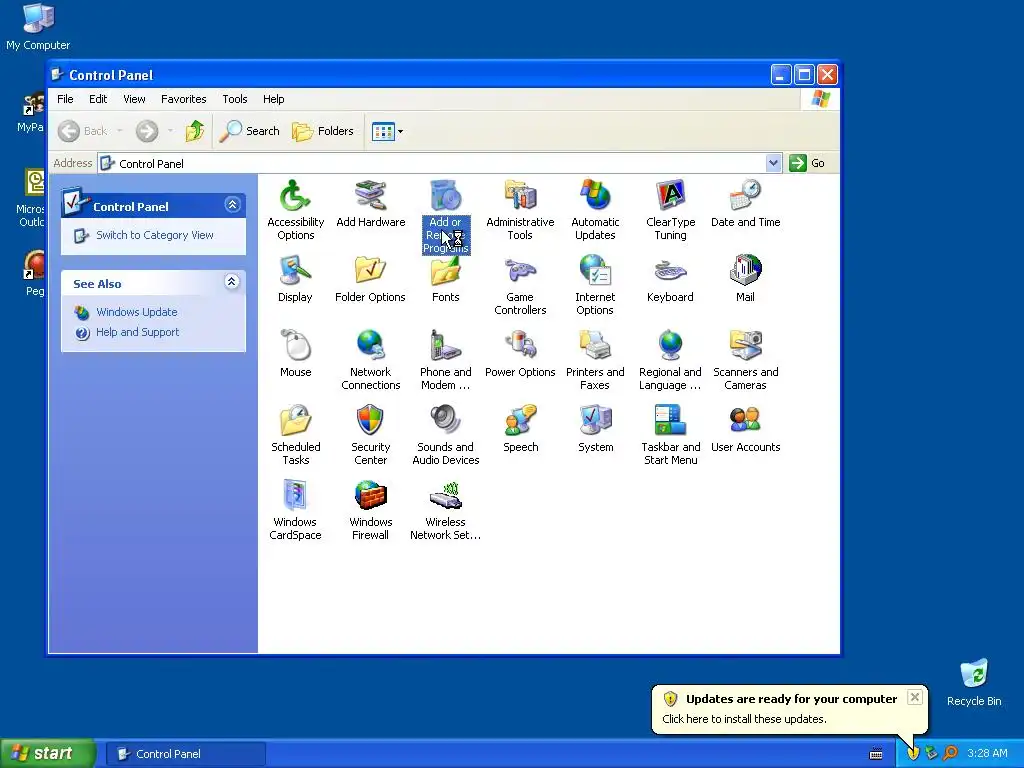
Task: Open User Accounts
Action: tap(745, 429)
